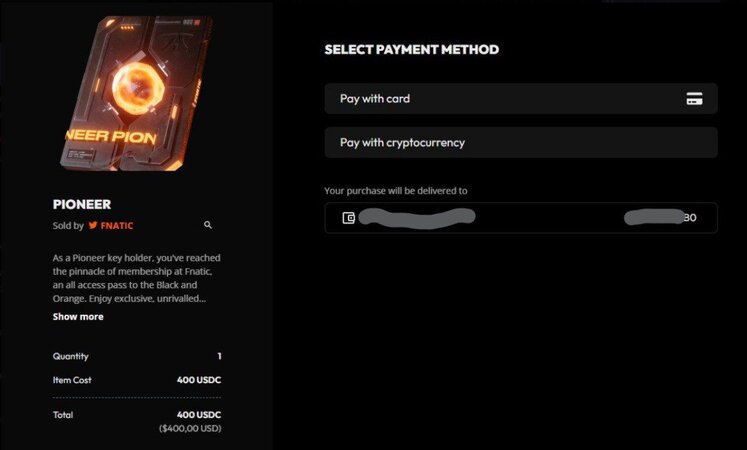
Task: Click the Quantity value 1
Action: click(x=219, y=356)
